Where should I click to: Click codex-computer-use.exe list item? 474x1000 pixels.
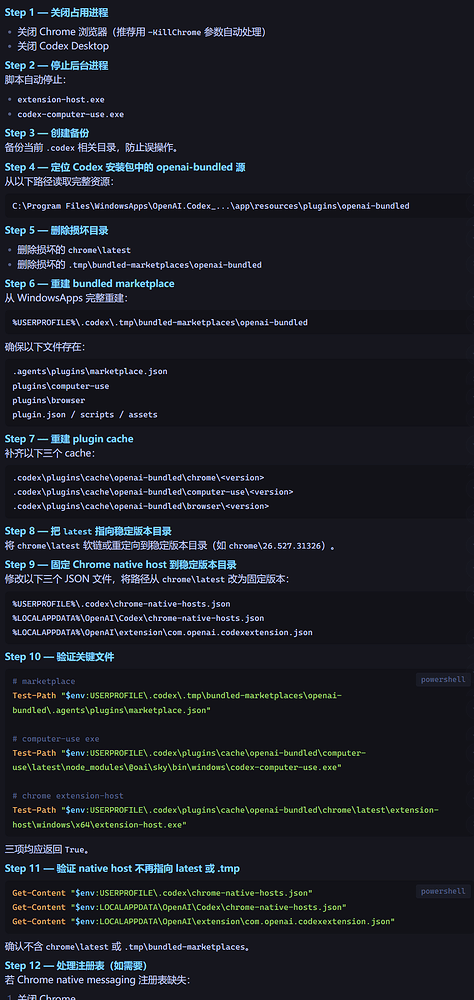(x=70, y=114)
